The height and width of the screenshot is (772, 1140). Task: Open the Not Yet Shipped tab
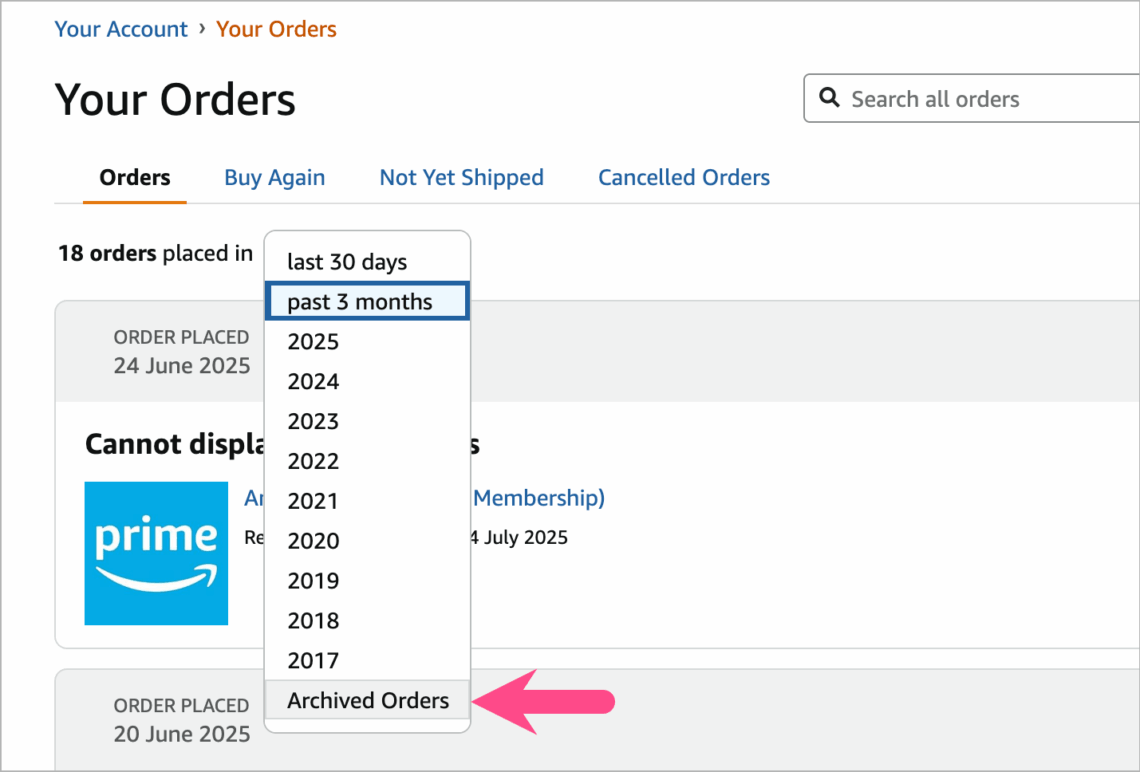click(x=461, y=177)
